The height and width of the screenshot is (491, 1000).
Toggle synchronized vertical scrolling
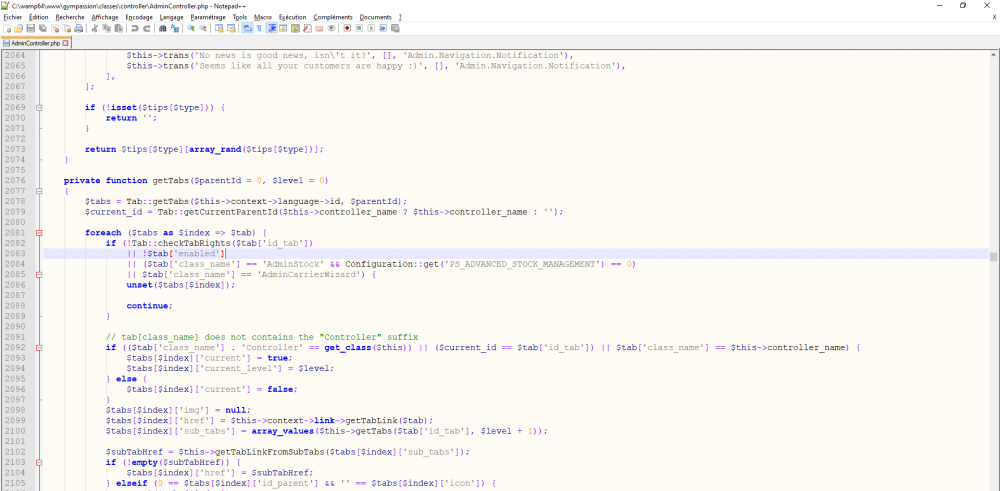(219, 28)
